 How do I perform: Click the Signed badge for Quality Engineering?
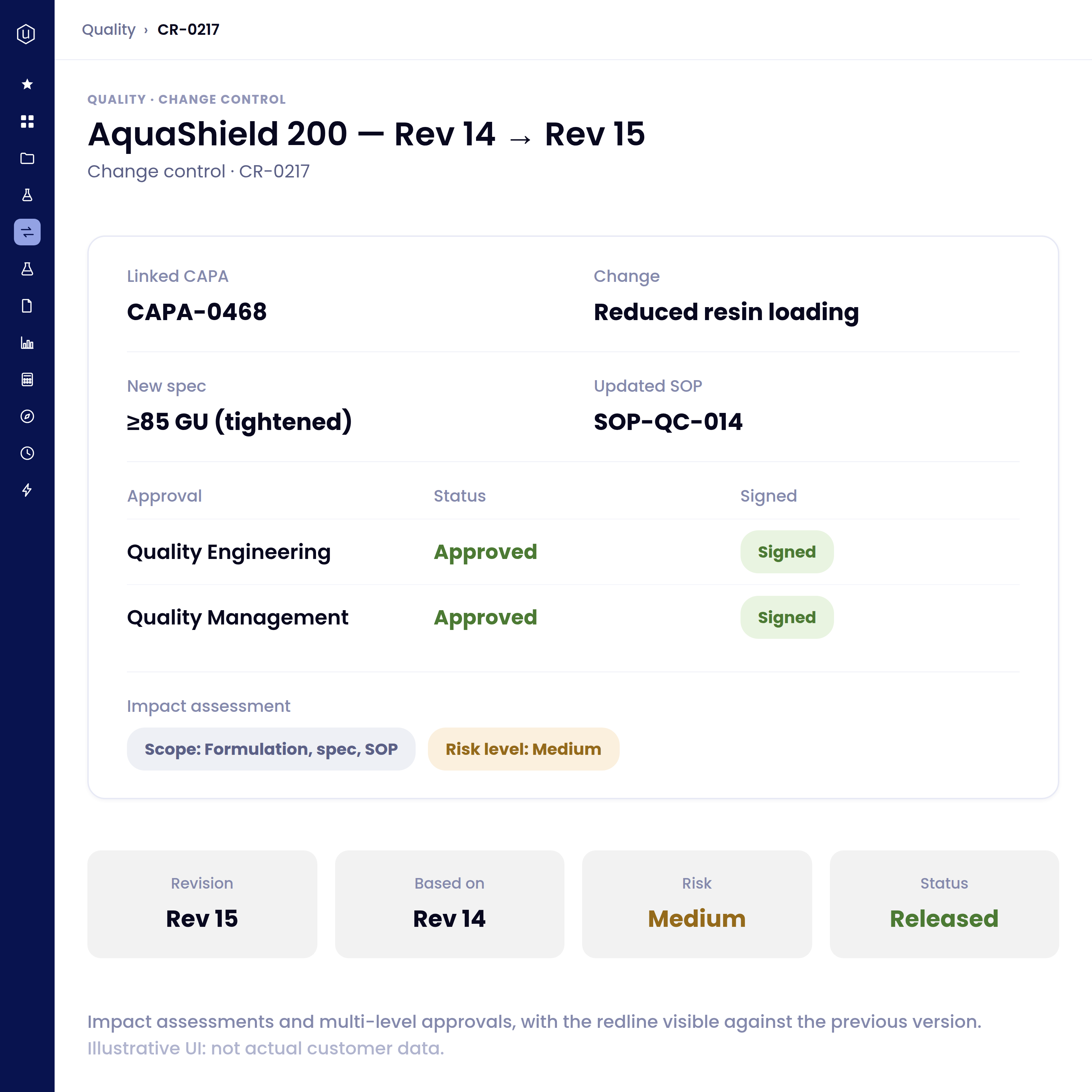787,552
